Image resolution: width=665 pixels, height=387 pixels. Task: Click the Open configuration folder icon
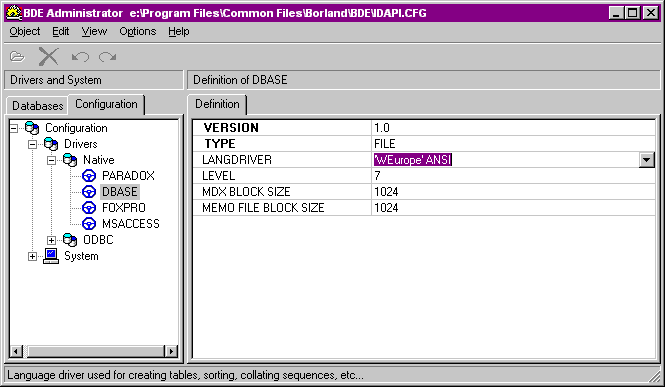pos(17,56)
